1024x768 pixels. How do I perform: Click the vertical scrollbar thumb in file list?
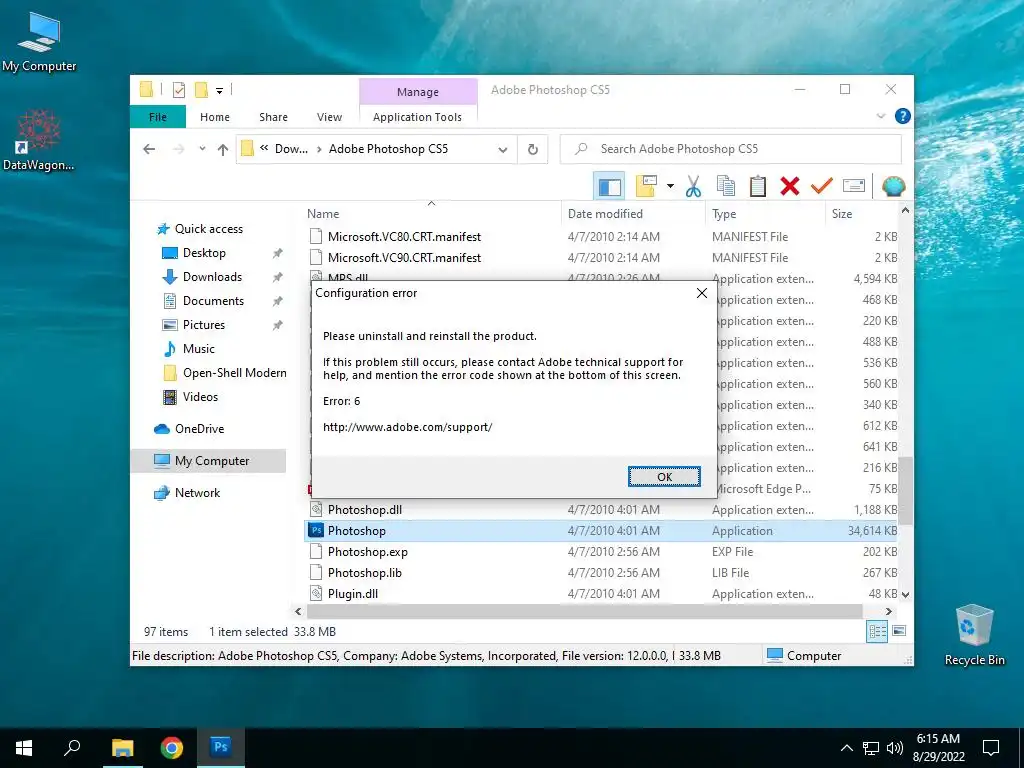click(x=905, y=490)
